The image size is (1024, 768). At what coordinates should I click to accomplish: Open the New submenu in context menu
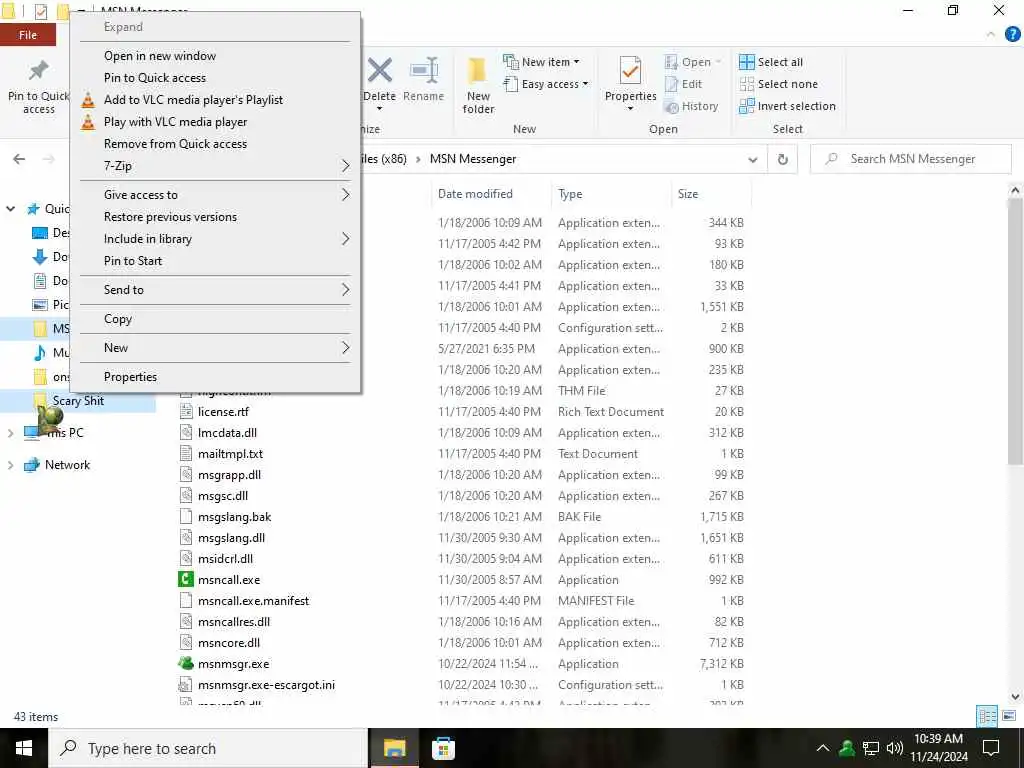coord(216,348)
